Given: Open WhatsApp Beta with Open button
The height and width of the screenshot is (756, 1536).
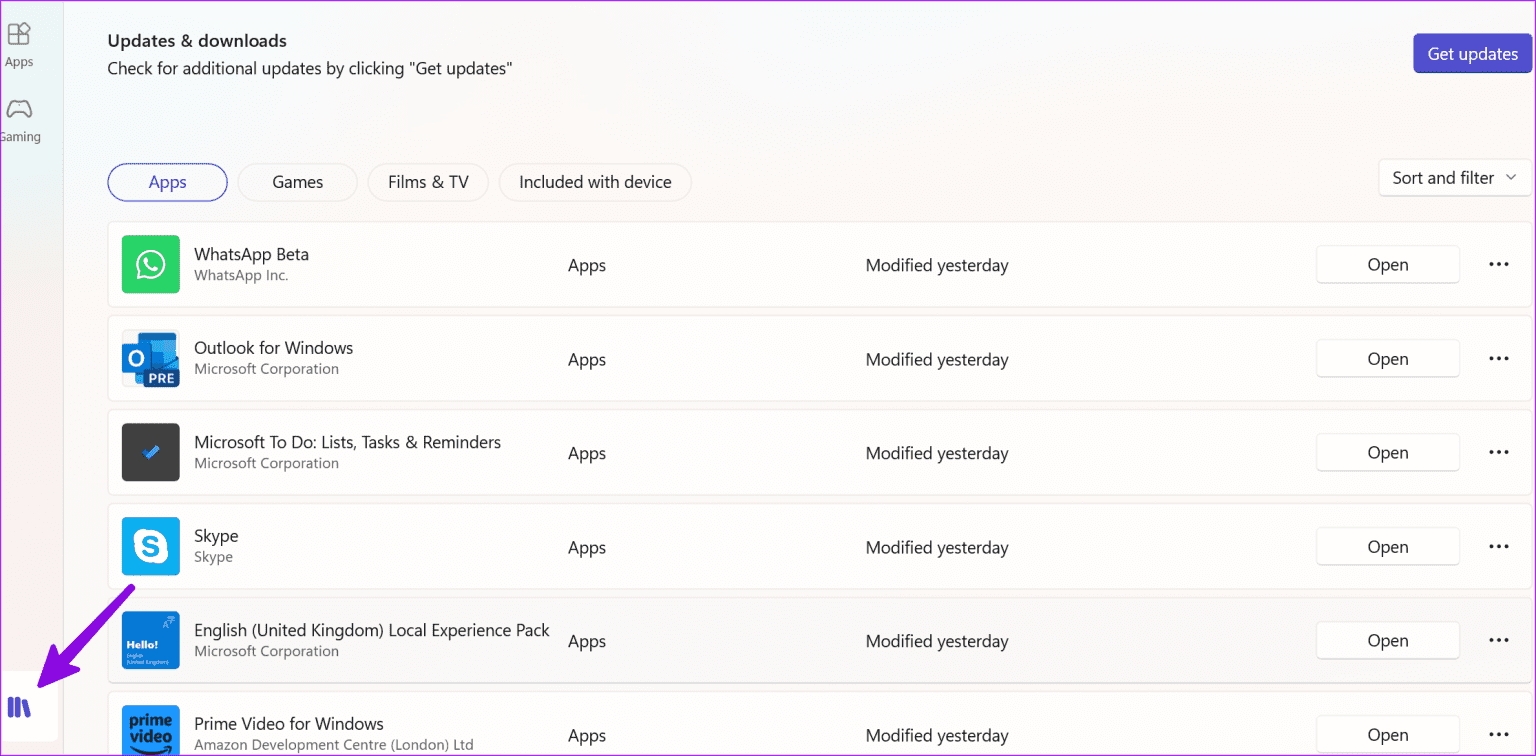Looking at the screenshot, I should (1388, 265).
